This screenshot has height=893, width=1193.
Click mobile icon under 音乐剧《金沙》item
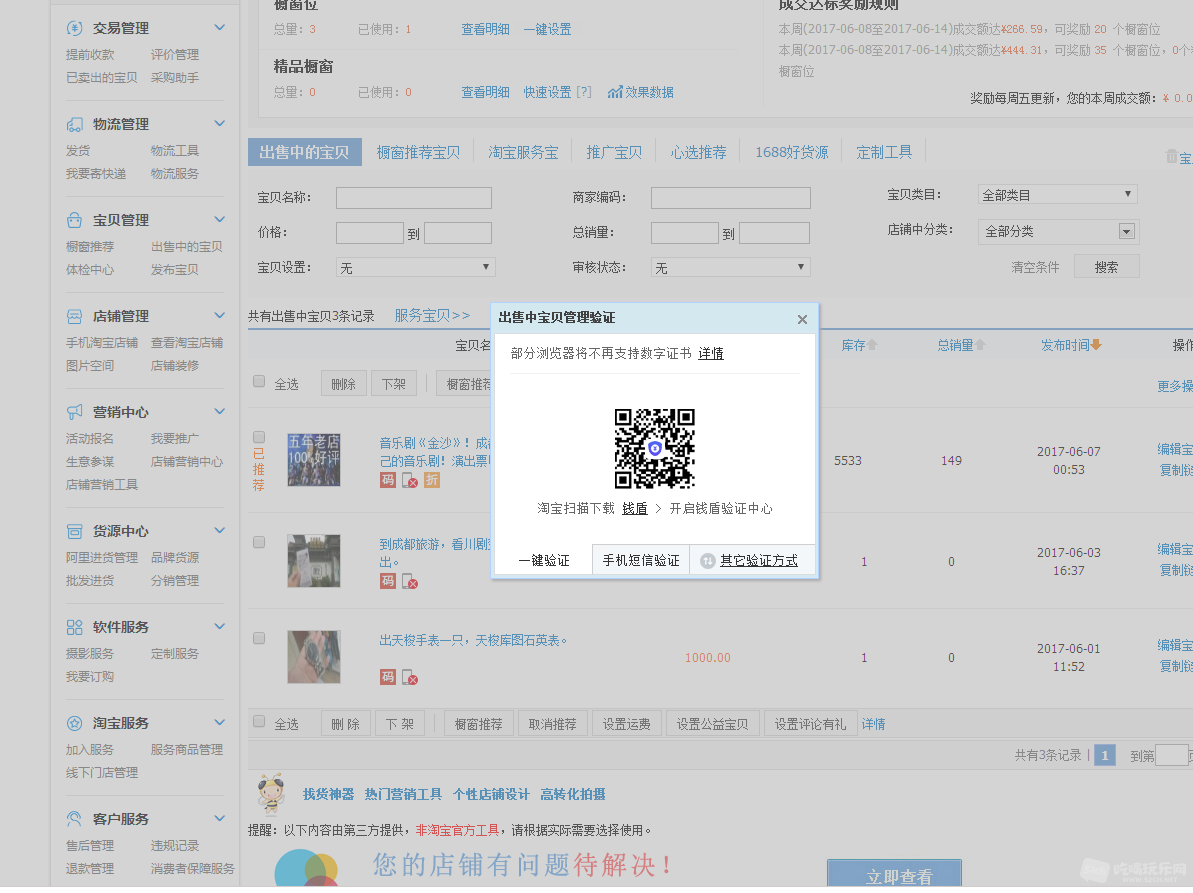pos(409,480)
